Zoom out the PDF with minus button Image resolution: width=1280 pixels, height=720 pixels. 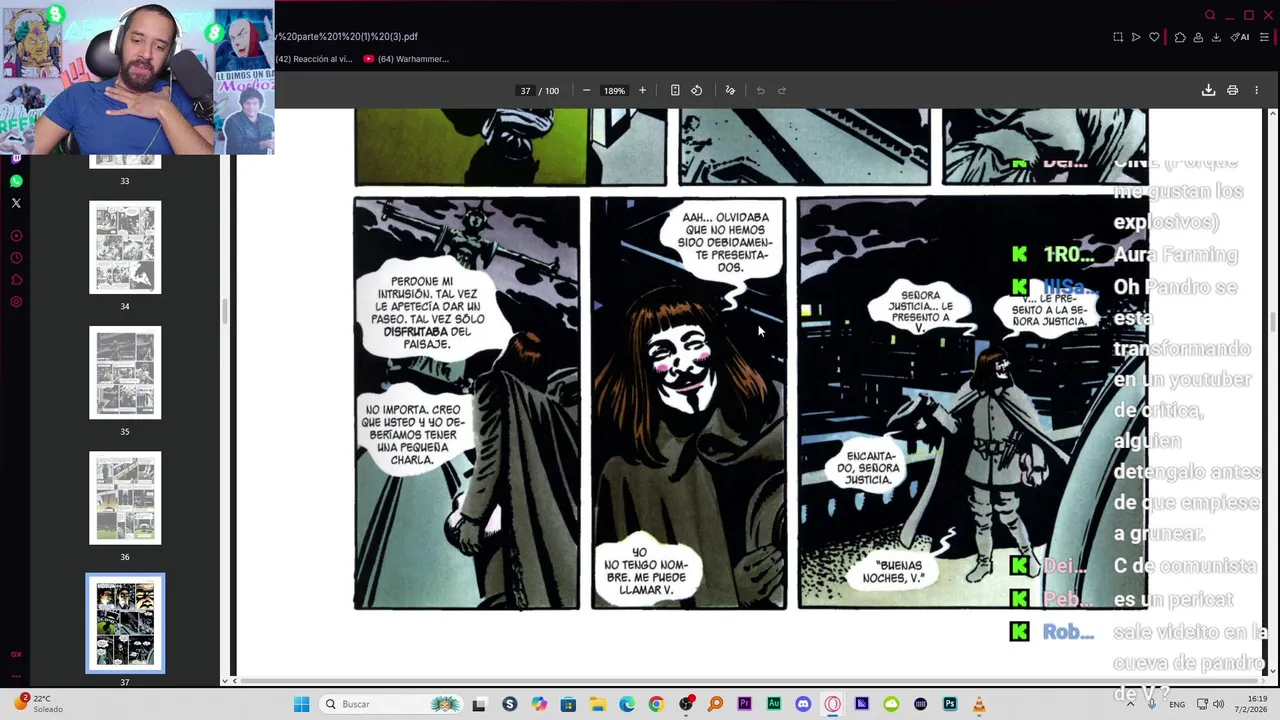tap(586, 90)
